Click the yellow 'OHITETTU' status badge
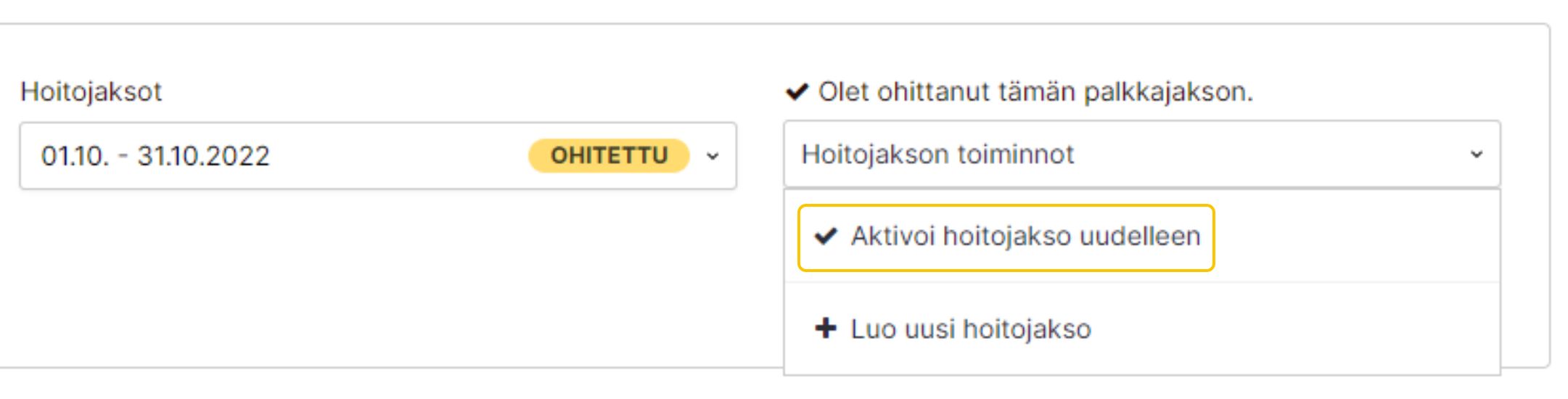Image resolution: width=1568 pixels, height=399 pixels. (609, 156)
